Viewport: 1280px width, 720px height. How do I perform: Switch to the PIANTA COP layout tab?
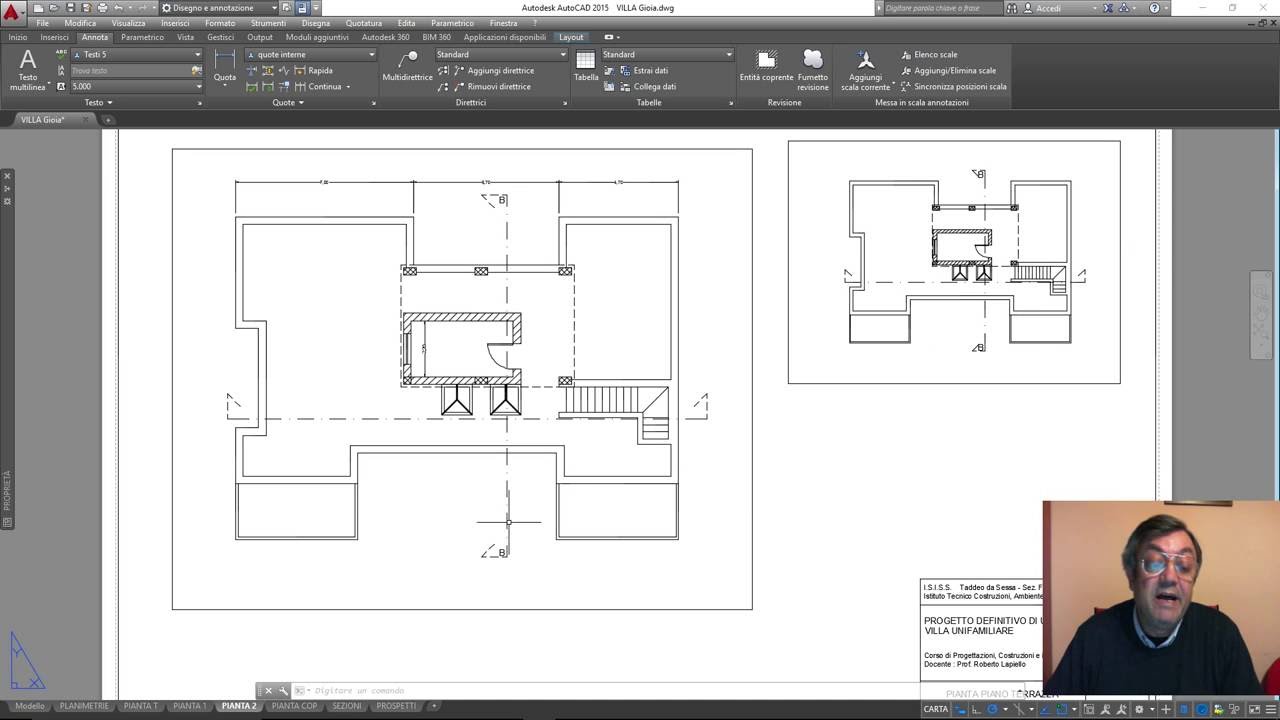pos(294,706)
